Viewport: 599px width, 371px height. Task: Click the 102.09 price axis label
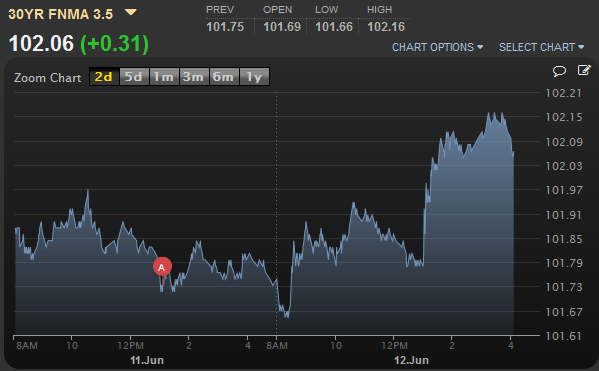coord(563,142)
